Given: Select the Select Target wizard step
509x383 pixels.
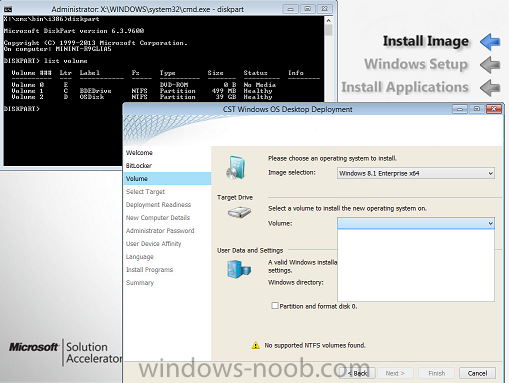Looking at the screenshot, I should 145,192.
